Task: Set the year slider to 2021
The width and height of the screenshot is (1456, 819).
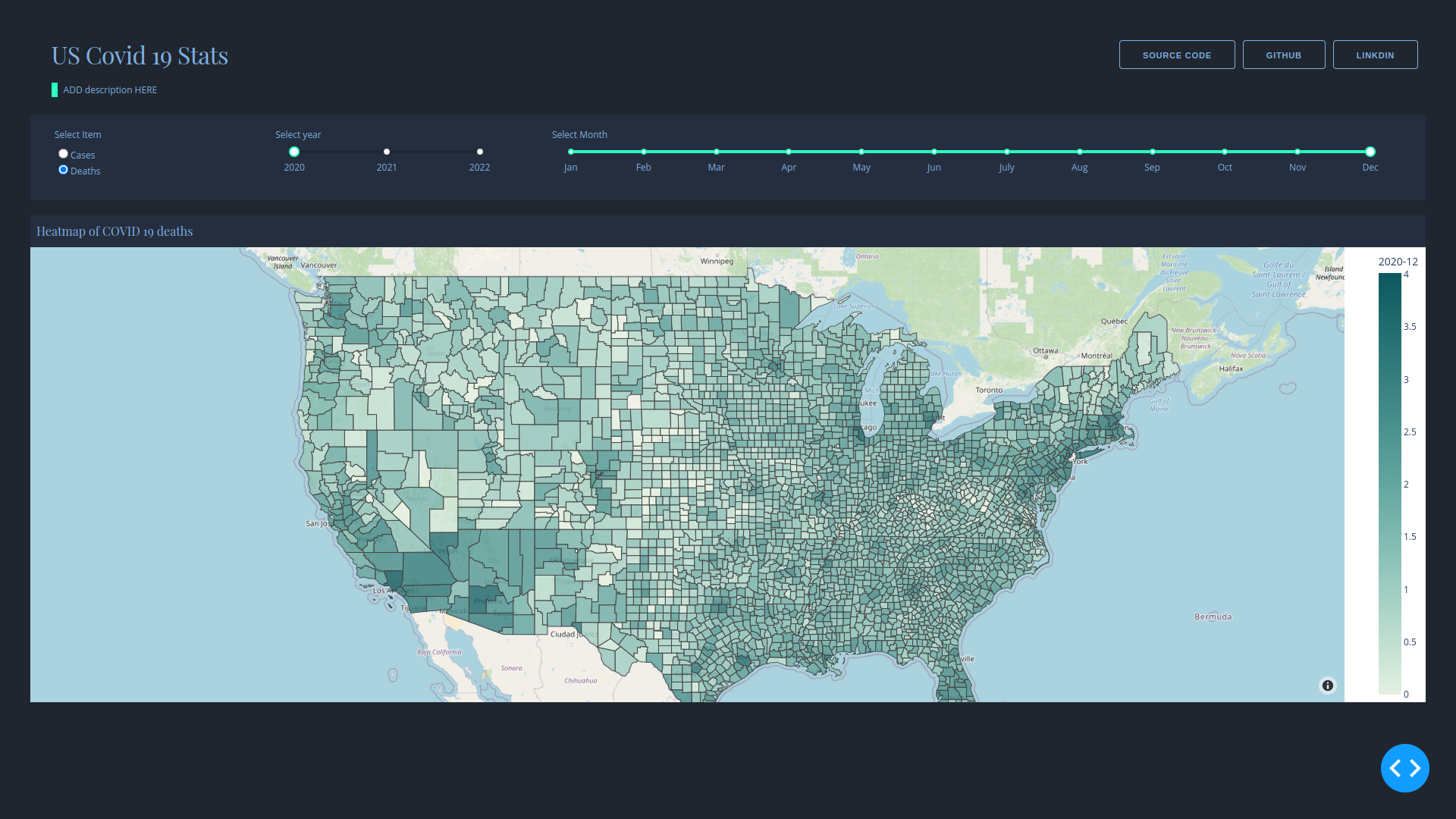Action: pos(387,152)
